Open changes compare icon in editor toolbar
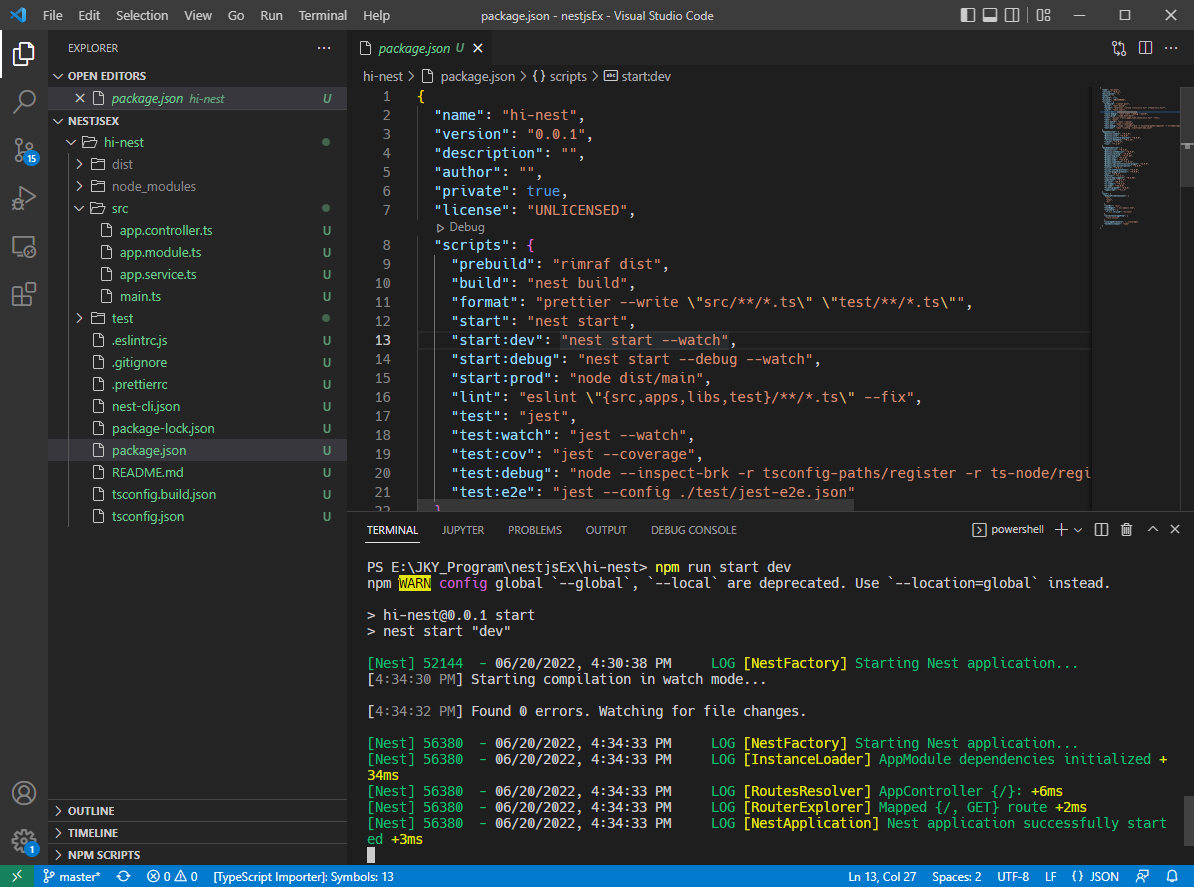The height and width of the screenshot is (887, 1194). (1119, 48)
